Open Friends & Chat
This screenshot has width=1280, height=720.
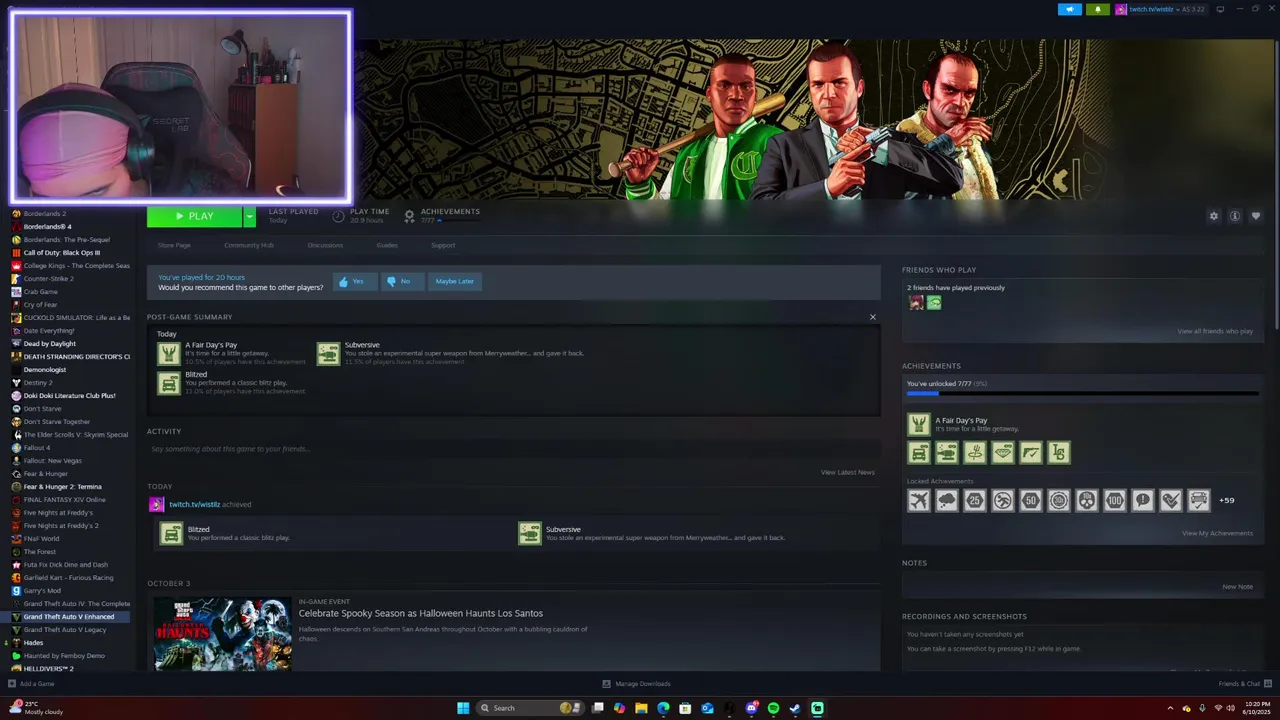(x=1244, y=684)
